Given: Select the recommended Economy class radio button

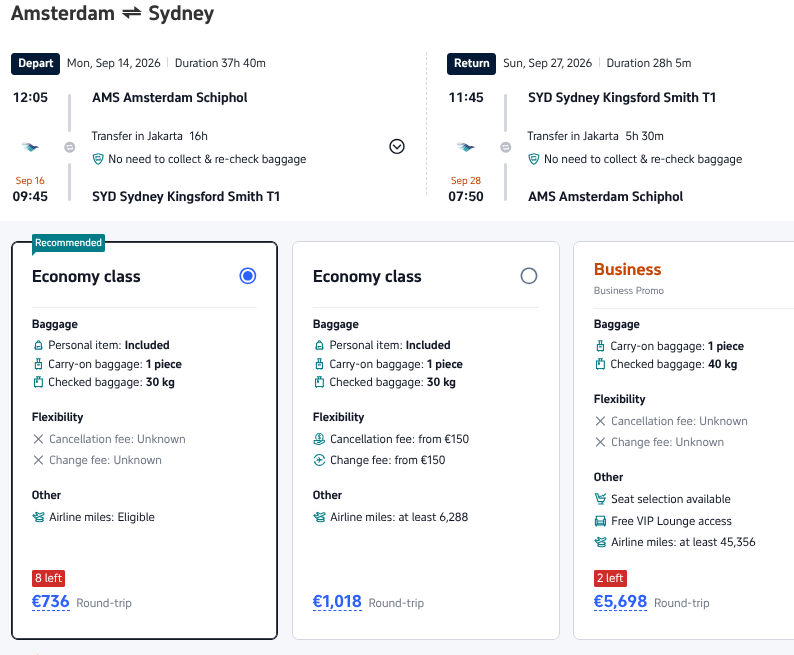Looking at the screenshot, I should click(x=248, y=276).
